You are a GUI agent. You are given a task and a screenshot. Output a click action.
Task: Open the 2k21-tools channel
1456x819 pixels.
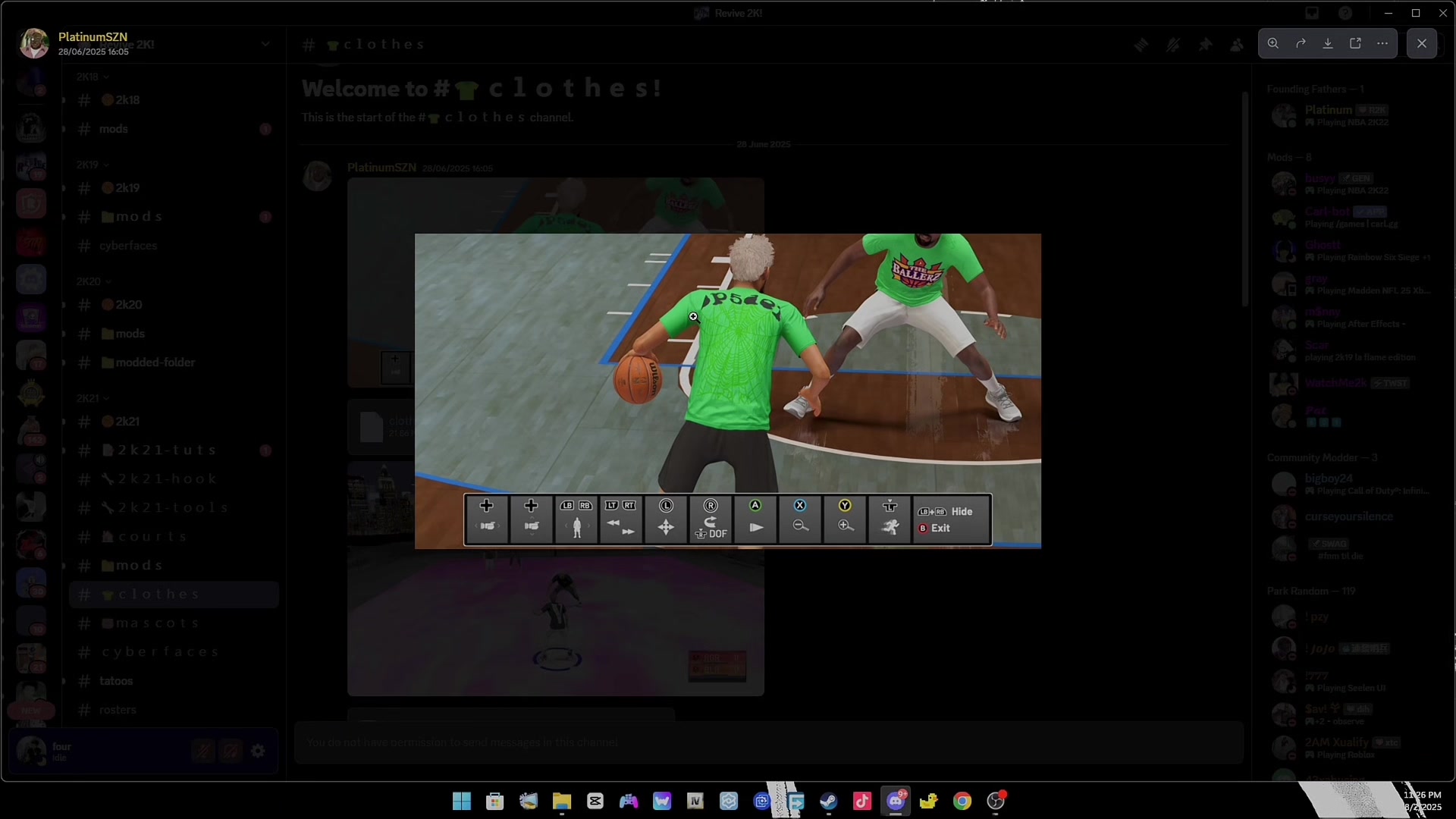174,508
